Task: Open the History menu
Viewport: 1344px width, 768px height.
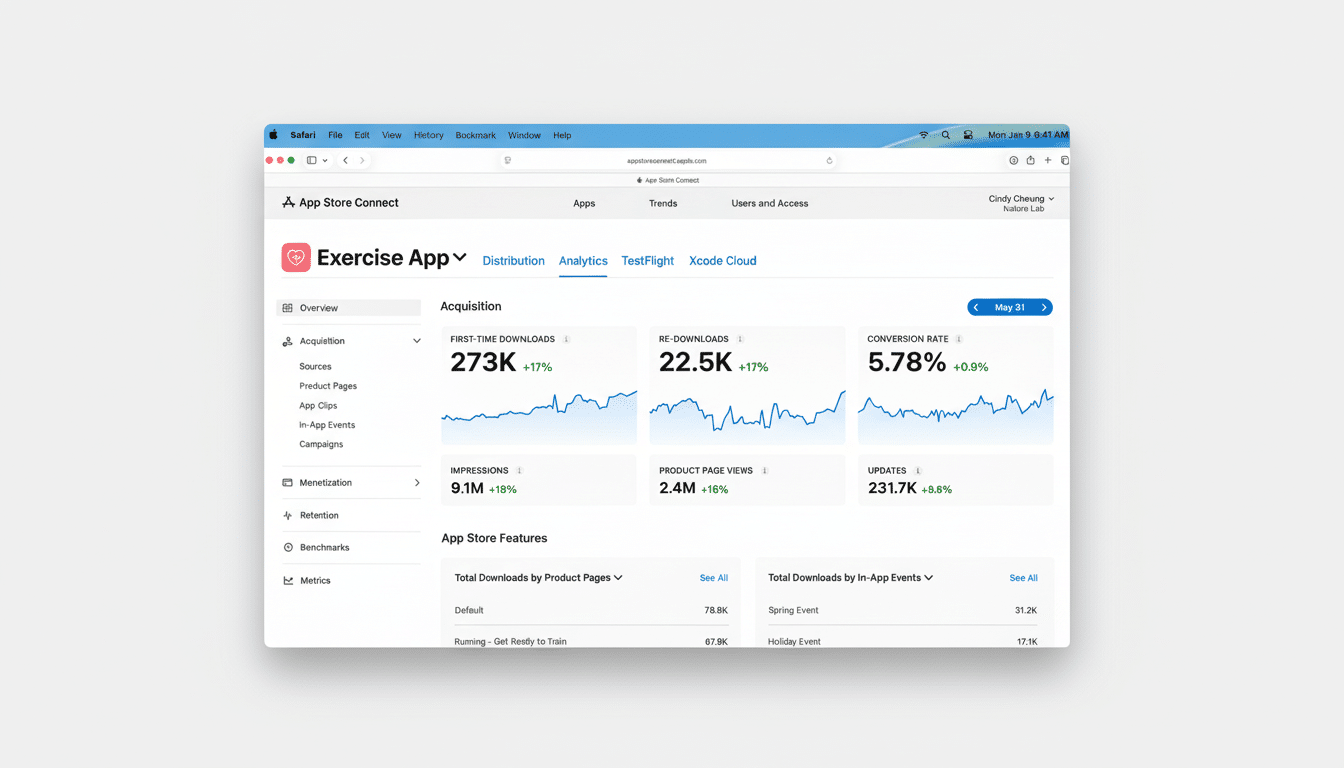Action: [428, 135]
